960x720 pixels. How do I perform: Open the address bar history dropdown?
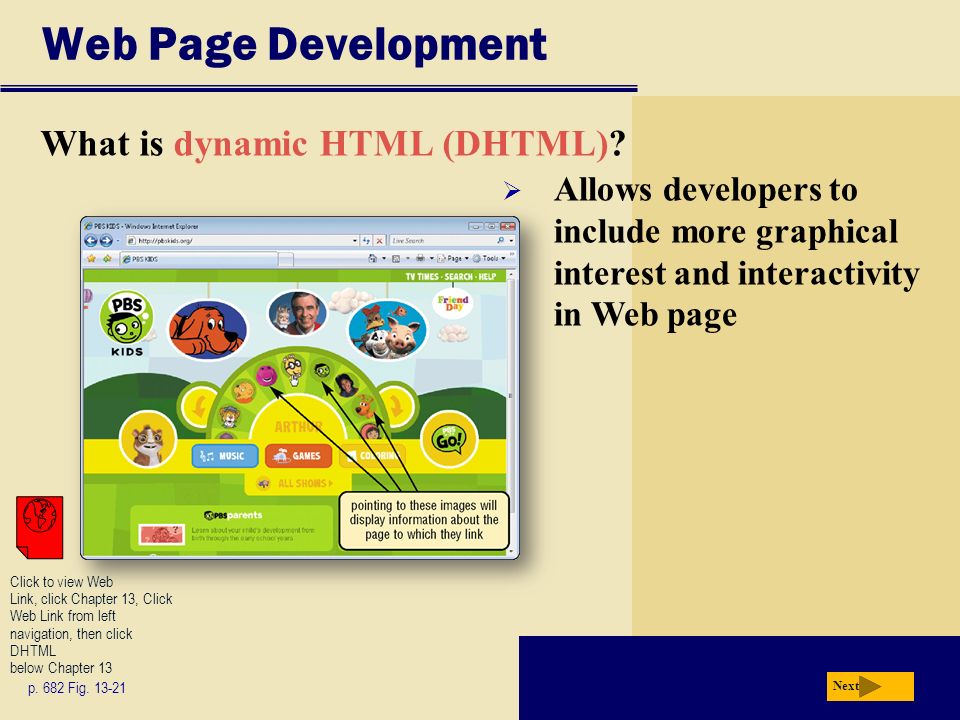pyautogui.click(x=355, y=241)
